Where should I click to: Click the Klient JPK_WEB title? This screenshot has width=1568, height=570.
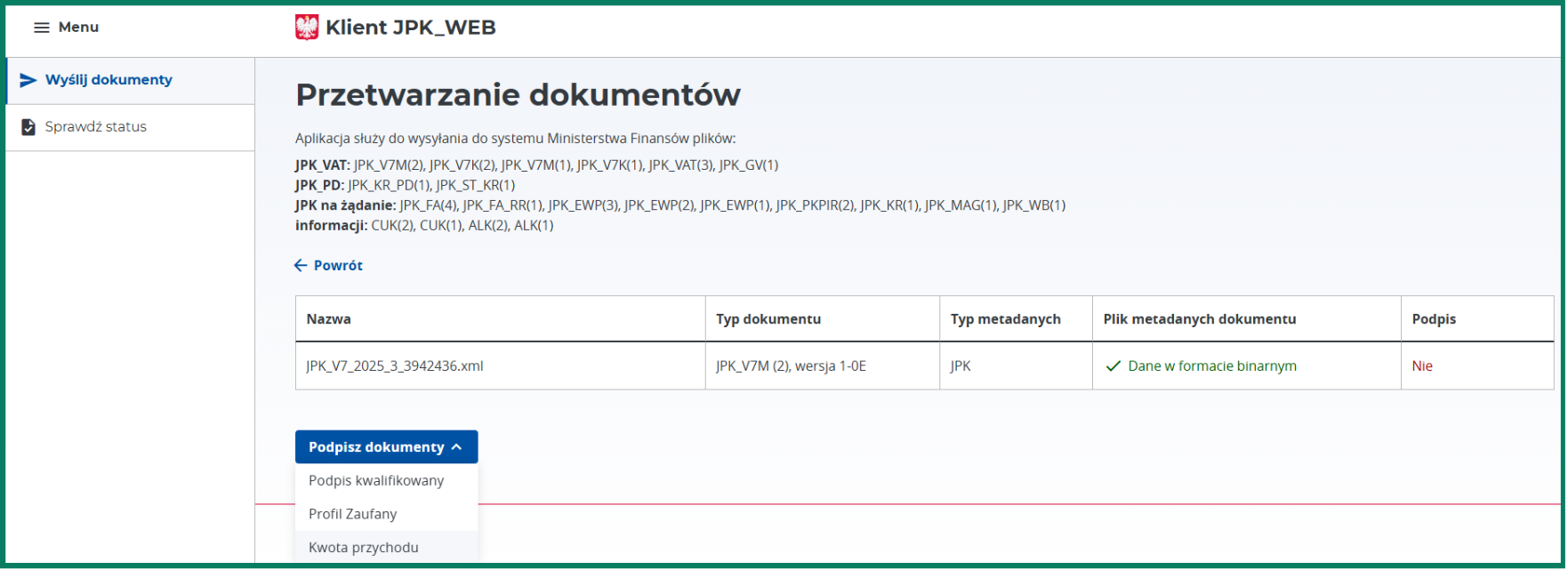tap(411, 28)
